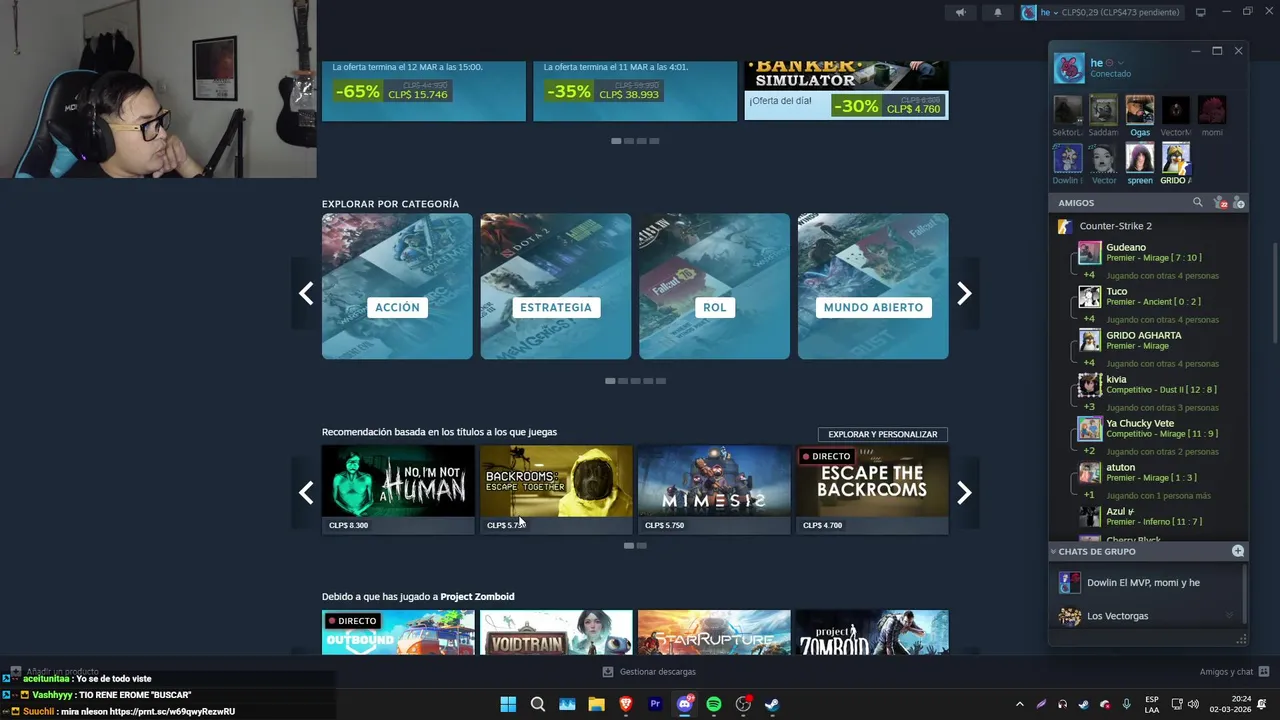Open Tuco's avatar in friends list

click(x=1090, y=296)
